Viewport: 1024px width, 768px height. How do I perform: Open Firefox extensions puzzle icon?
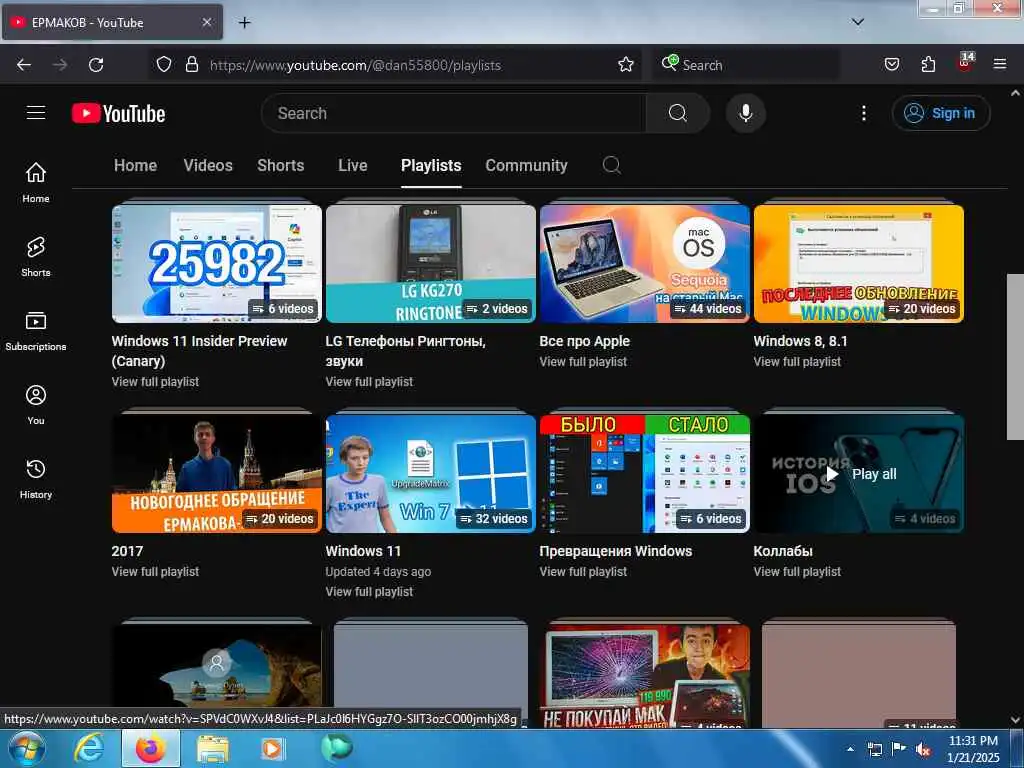coord(928,65)
